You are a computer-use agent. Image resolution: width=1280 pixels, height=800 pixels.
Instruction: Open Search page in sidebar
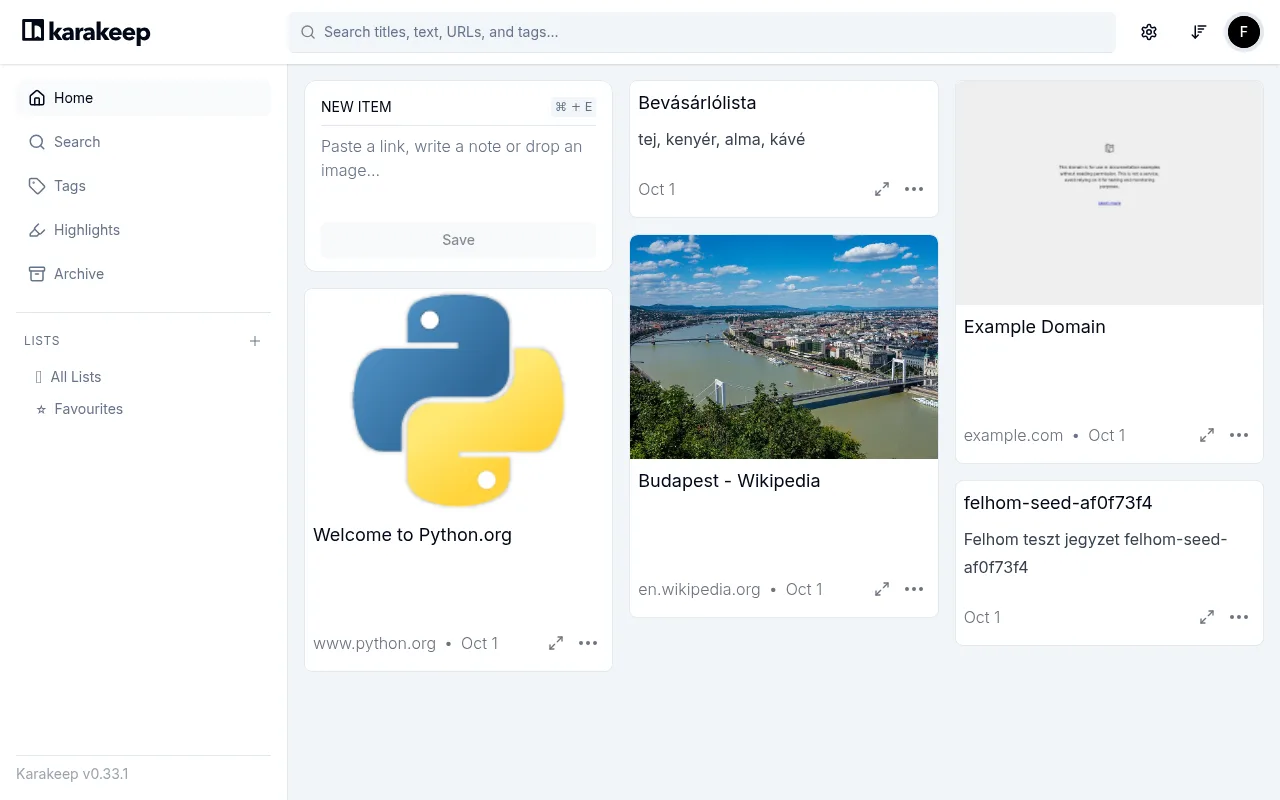point(144,142)
